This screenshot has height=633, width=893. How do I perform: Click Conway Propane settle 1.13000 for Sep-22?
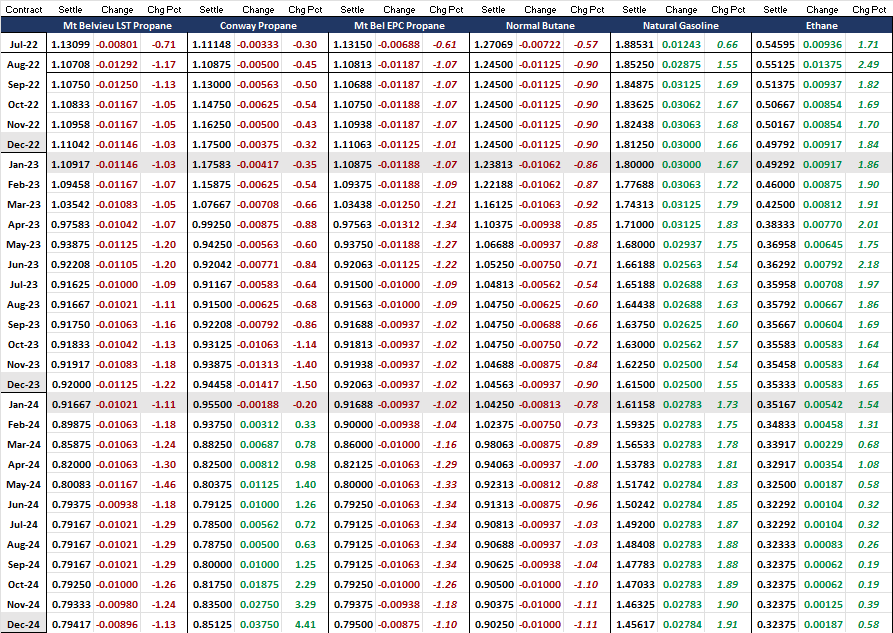[211, 84]
